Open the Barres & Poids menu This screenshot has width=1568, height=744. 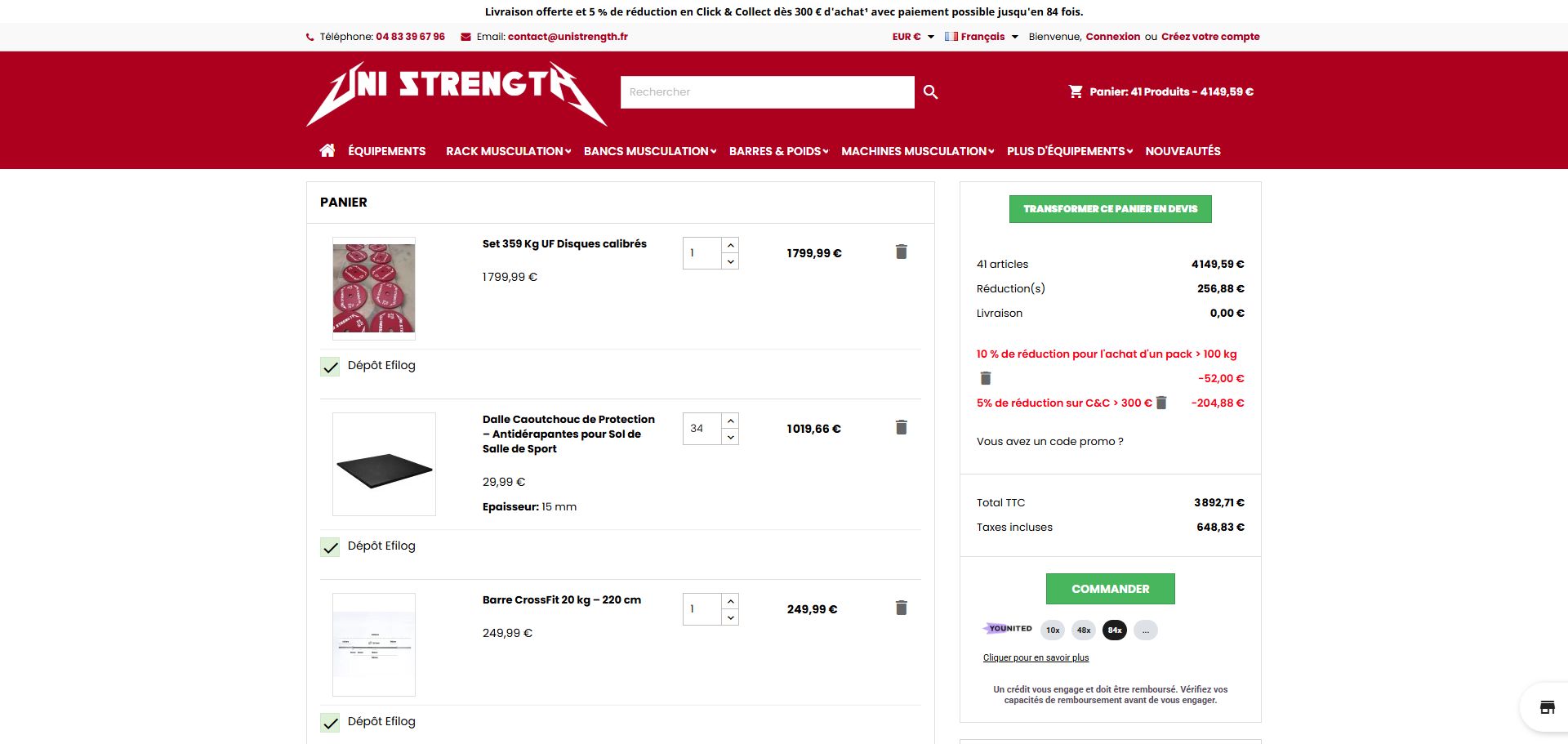pyautogui.click(x=778, y=151)
